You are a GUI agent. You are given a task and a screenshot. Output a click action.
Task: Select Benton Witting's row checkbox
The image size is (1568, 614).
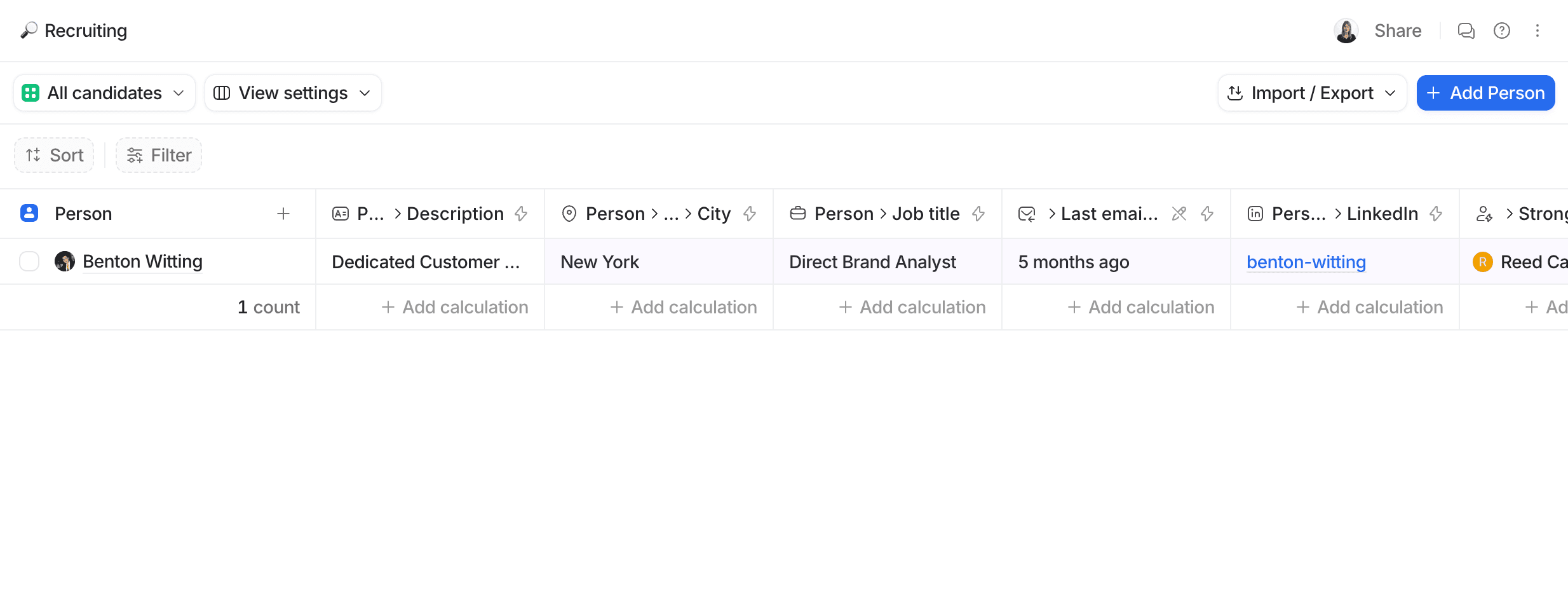[29, 261]
